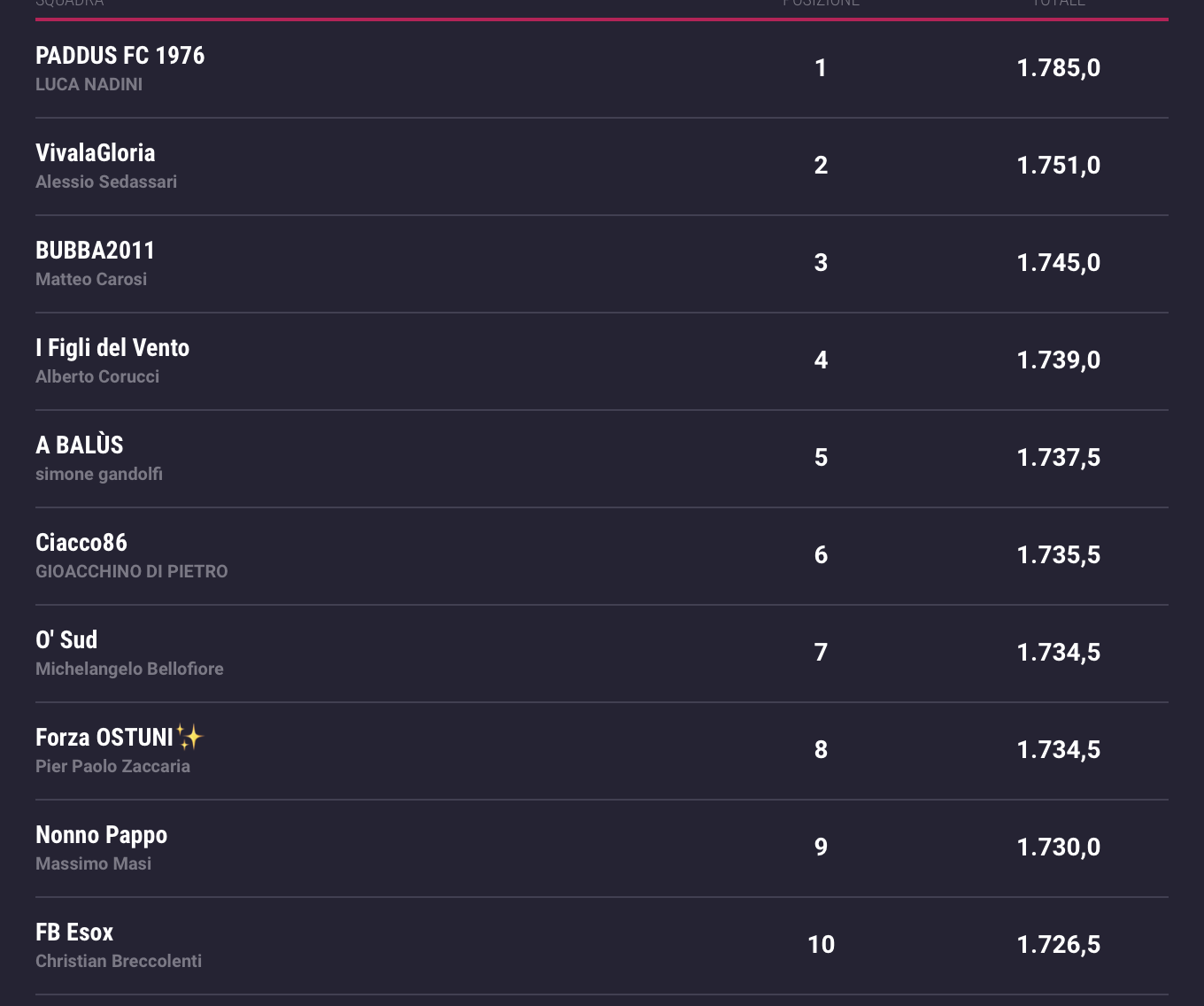Open BUBBA2011 team entry
The height and width of the screenshot is (1006, 1204).
click(95, 251)
